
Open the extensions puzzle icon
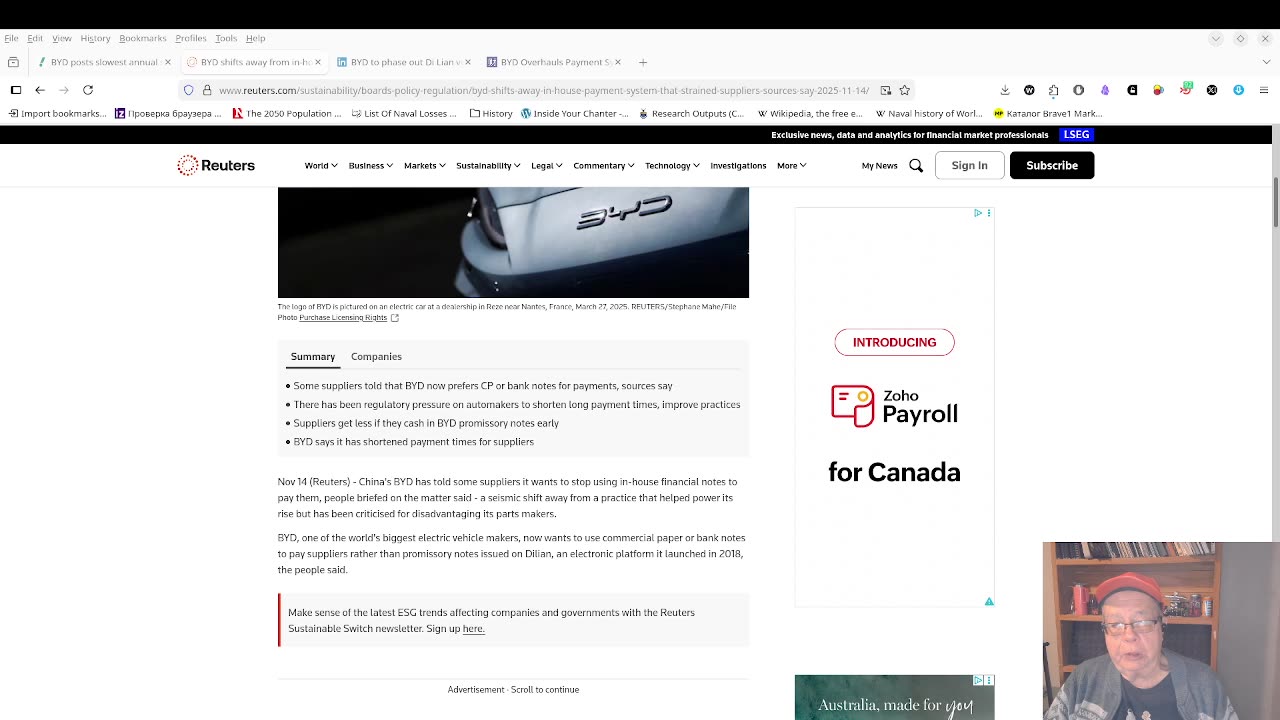[1053, 90]
